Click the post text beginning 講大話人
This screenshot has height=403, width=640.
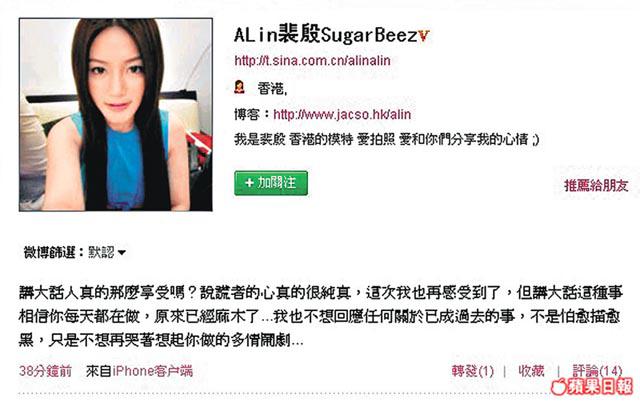pos(321,316)
